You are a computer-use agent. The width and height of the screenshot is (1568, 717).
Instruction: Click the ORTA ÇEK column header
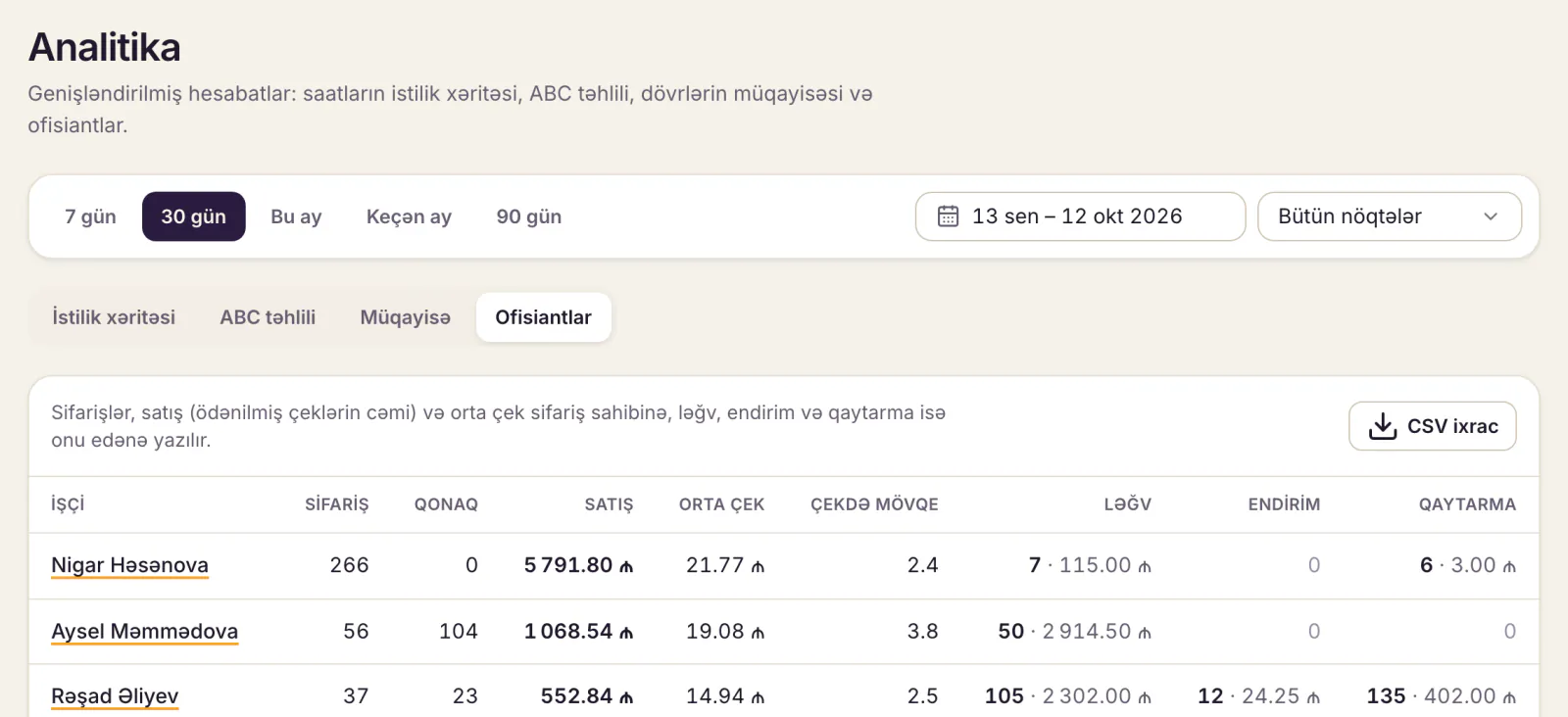click(721, 504)
